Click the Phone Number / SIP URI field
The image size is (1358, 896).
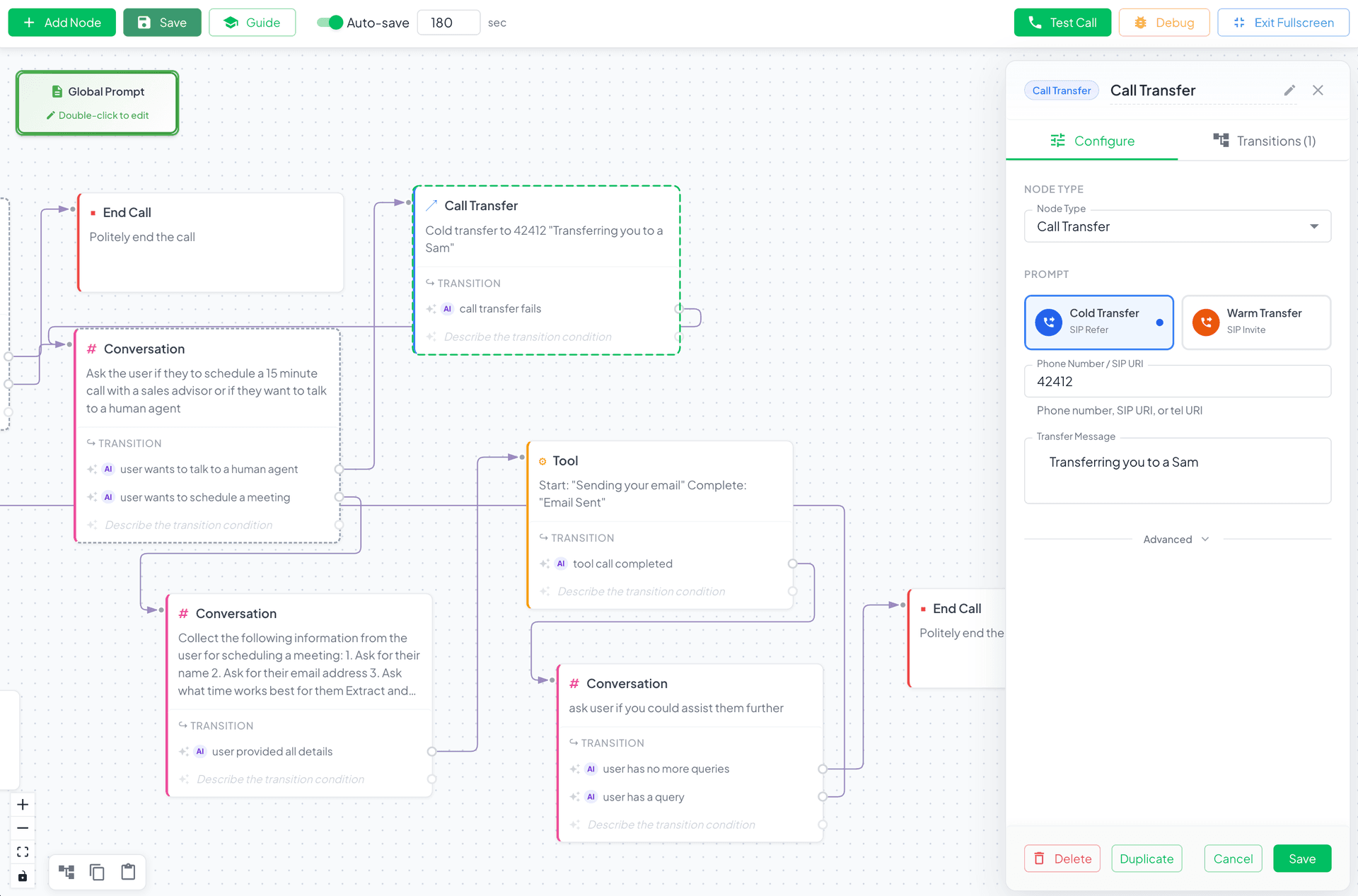coord(1177,382)
